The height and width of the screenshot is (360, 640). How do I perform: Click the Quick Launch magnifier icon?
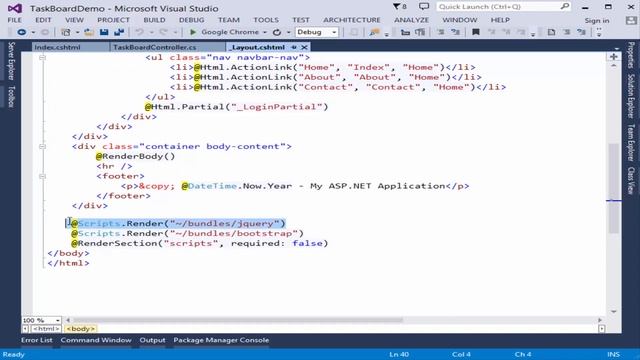tap(565, 7)
